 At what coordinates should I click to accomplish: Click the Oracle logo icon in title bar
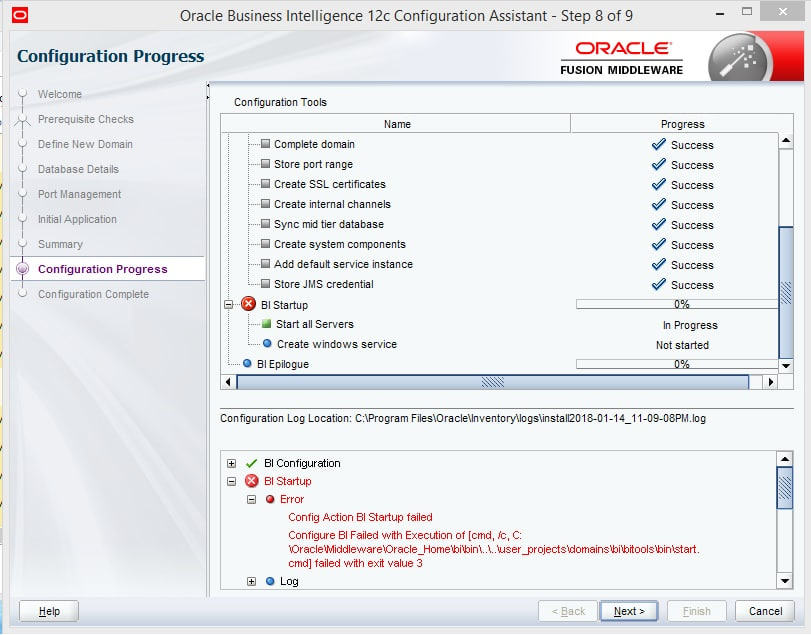[20, 15]
